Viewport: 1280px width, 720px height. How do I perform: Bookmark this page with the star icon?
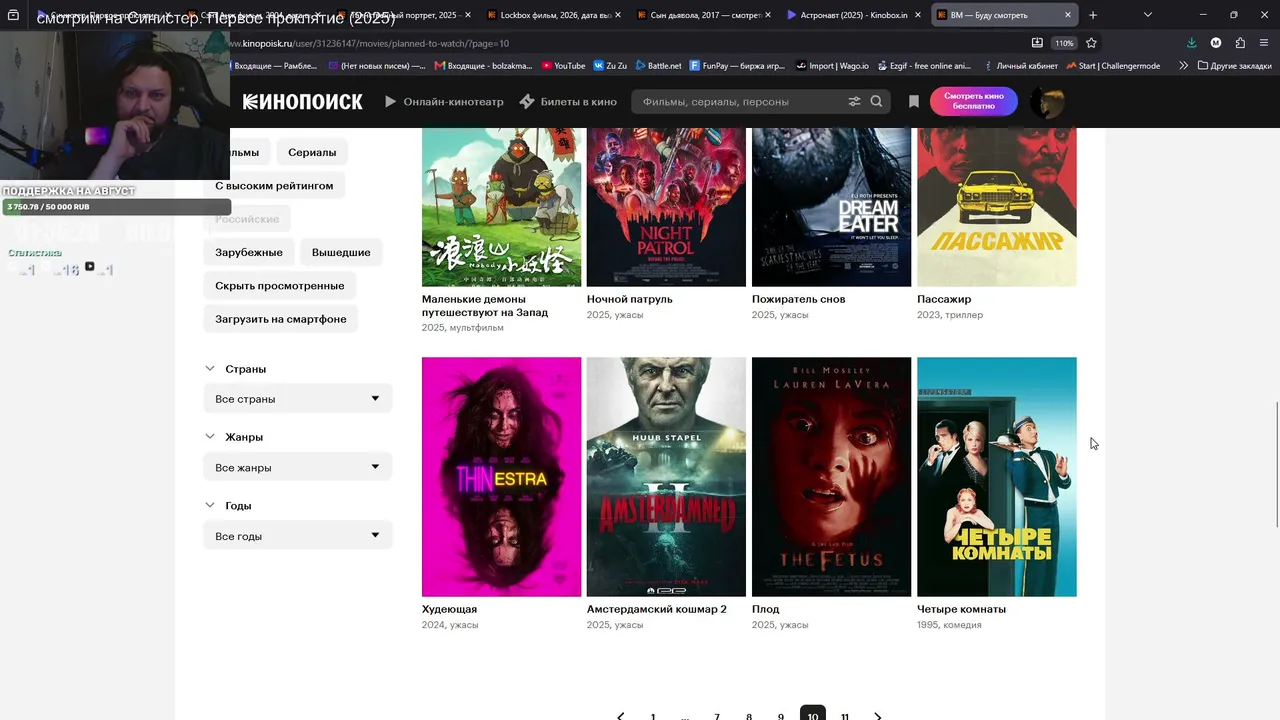pos(1091,43)
